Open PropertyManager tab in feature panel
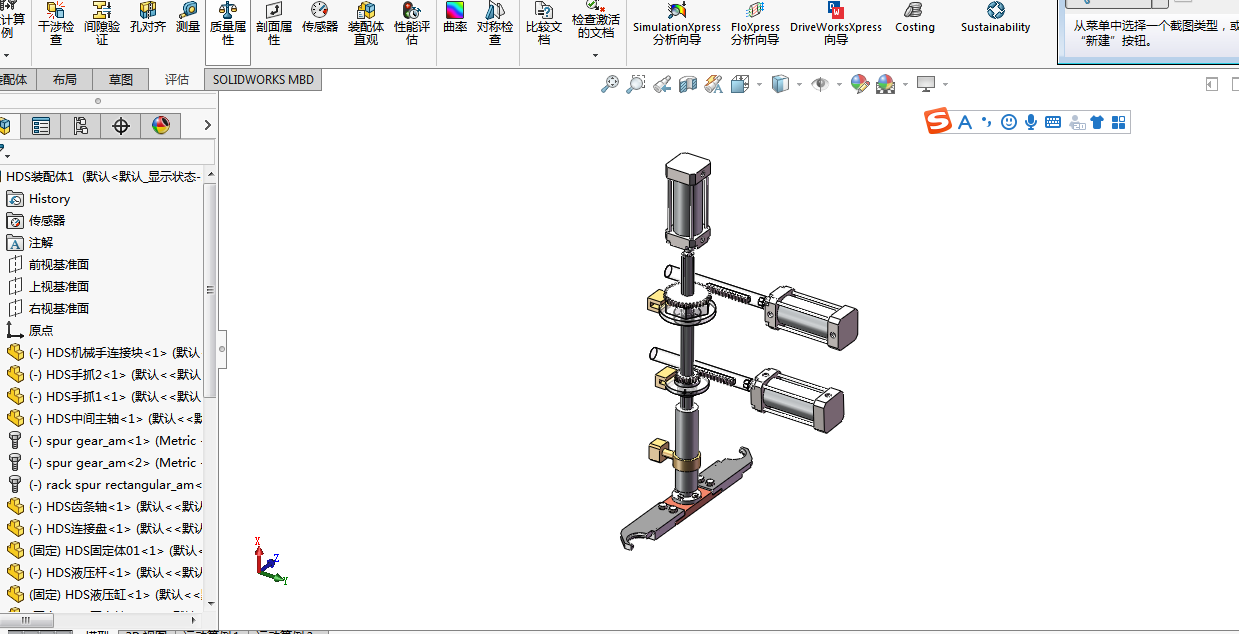Viewport: 1239px width, 634px height. pos(41,126)
